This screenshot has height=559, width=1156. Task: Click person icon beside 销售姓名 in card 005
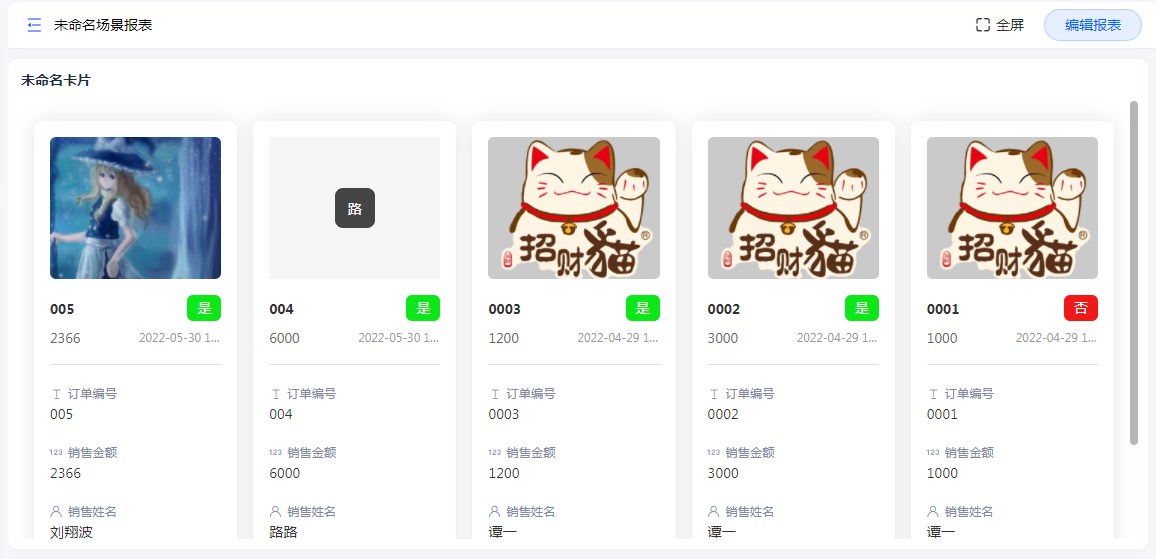coord(56,511)
